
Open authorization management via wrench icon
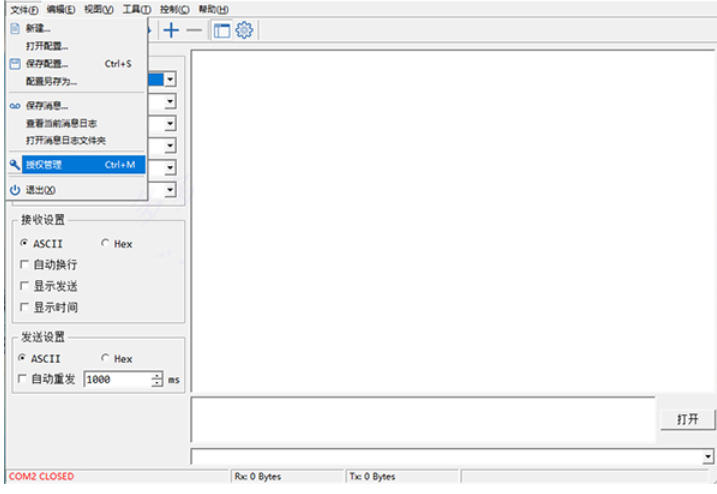point(14,164)
